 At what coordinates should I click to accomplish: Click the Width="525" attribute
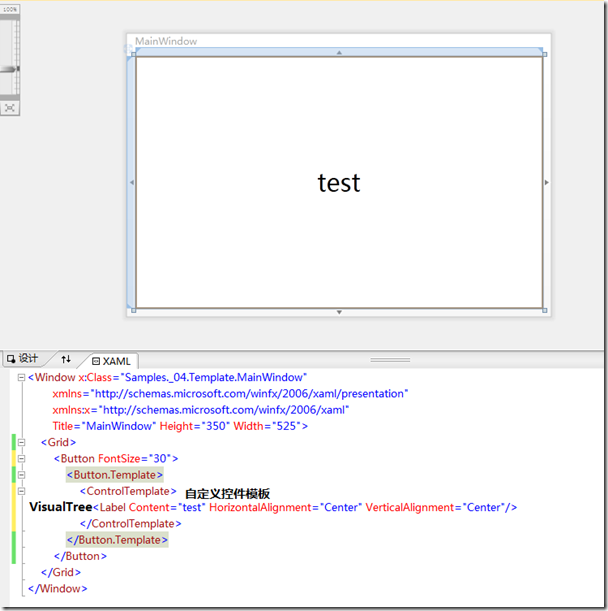point(268,426)
